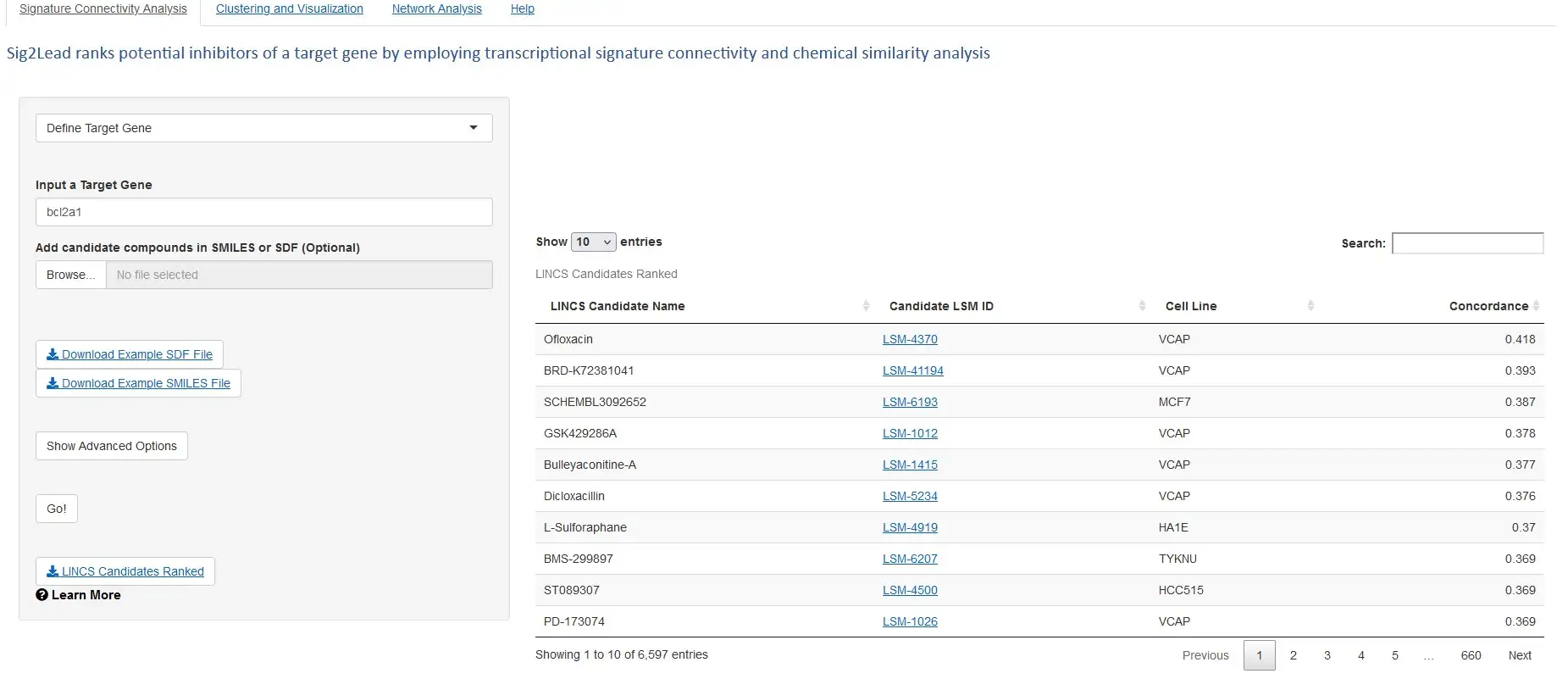Viewport: 1568px width, 679px height.
Task: Click 'Showing 1 to 10 of 6,597 entries' text
Action: pos(622,654)
